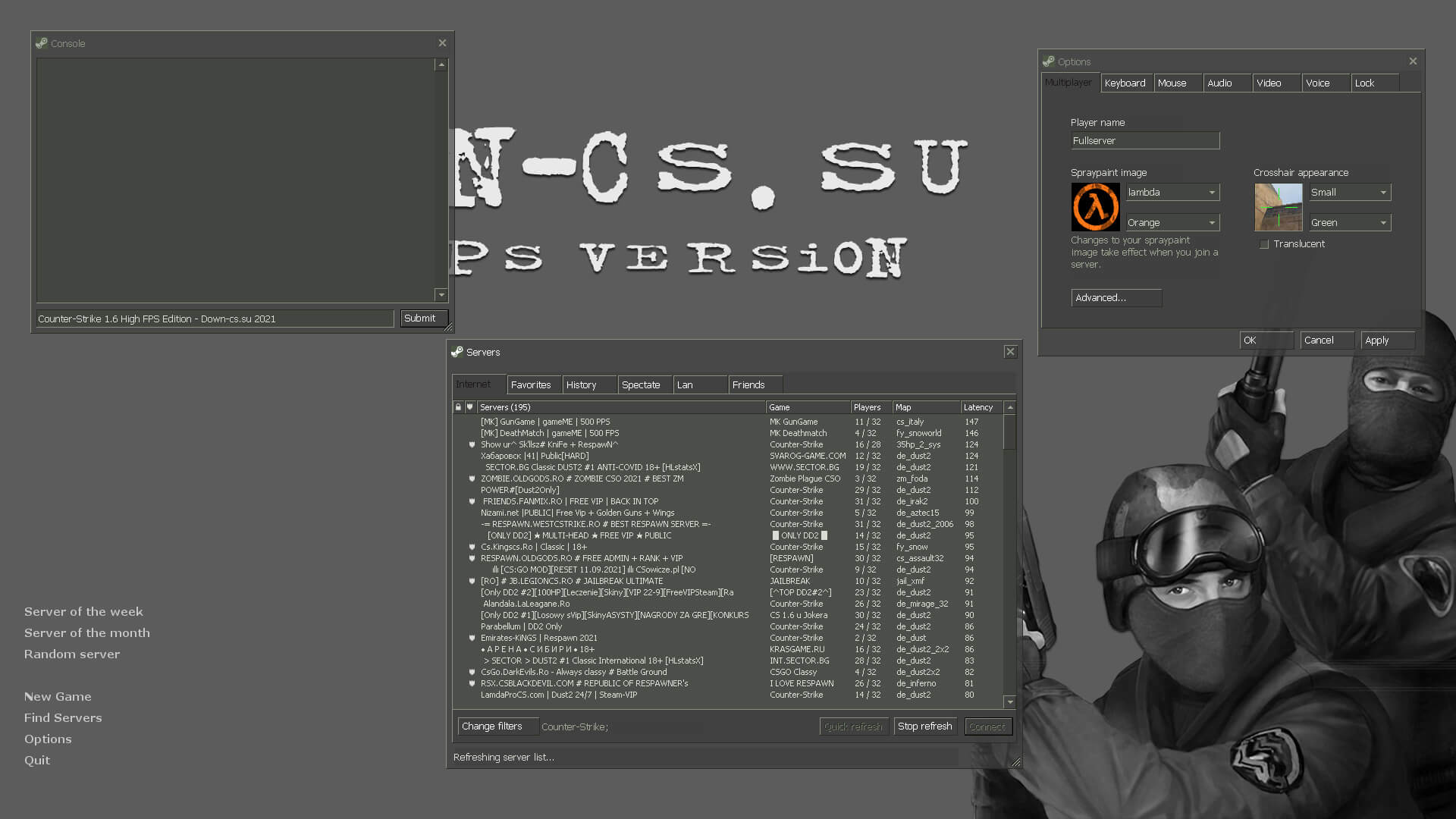
Task: Click the lambda spraypaint preview image
Action: 1095,207
